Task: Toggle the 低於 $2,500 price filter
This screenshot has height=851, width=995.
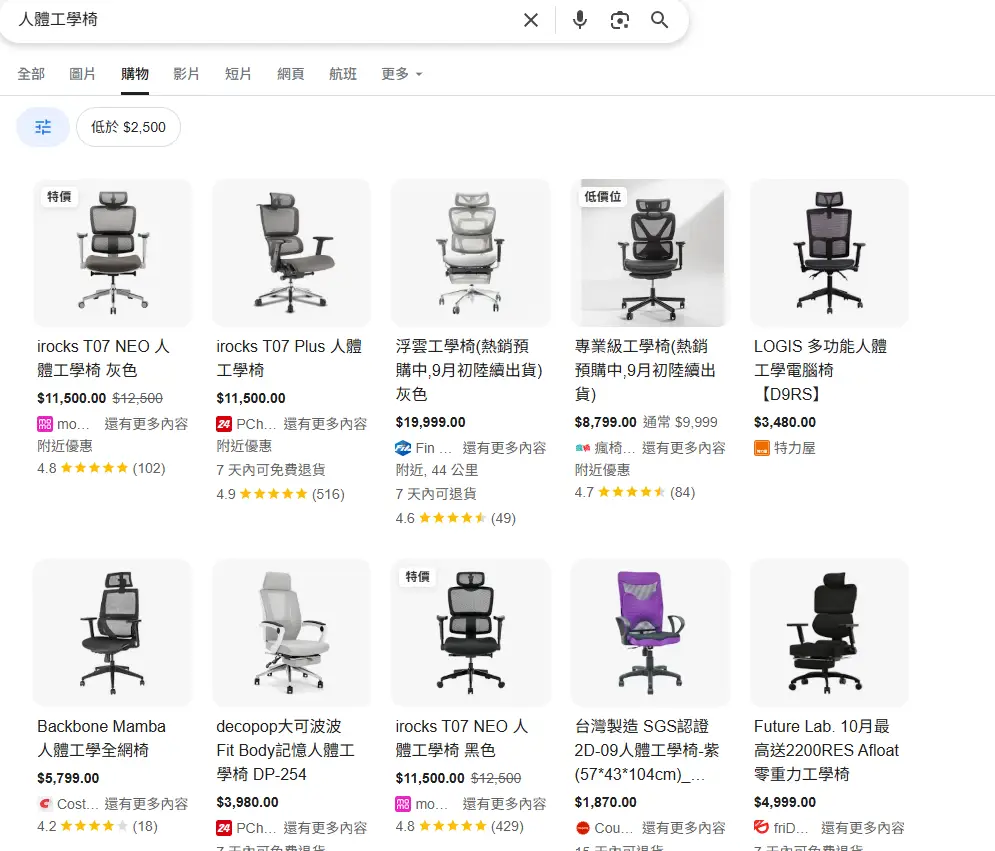Action: [128, 127]
